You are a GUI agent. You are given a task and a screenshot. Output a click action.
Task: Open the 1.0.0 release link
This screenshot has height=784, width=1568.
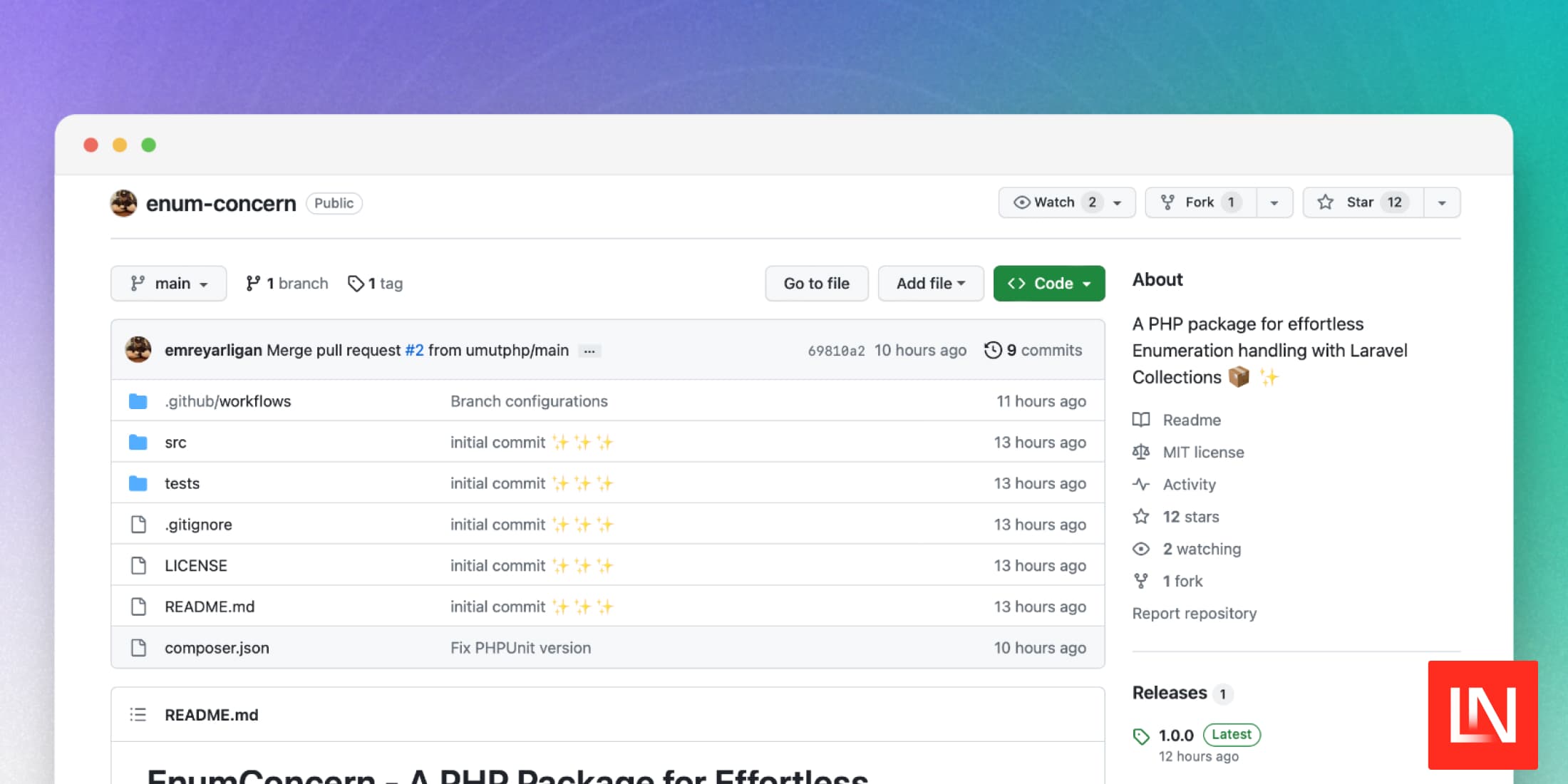pos(1176,736)
